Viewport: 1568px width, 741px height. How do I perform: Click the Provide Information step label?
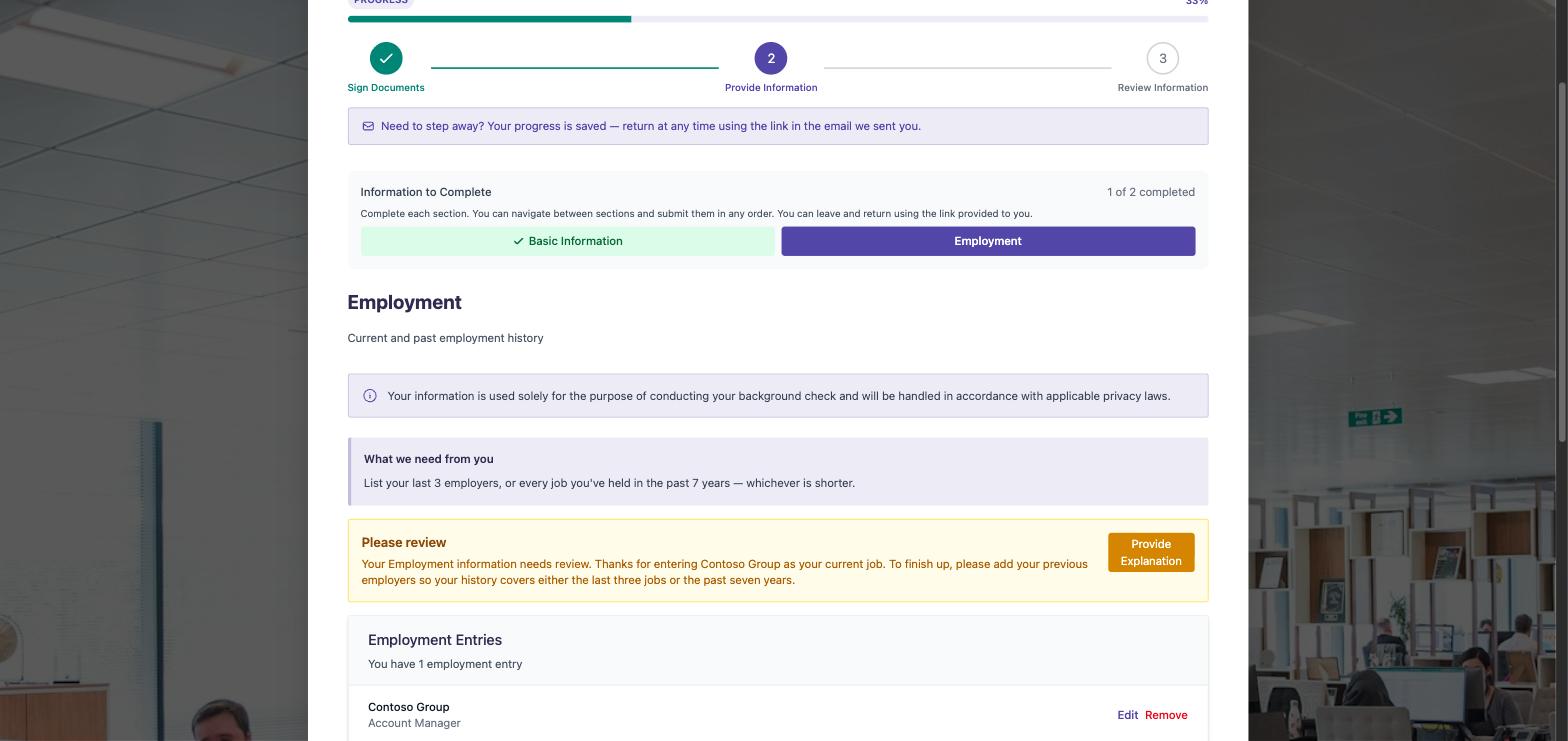[771, 88]
